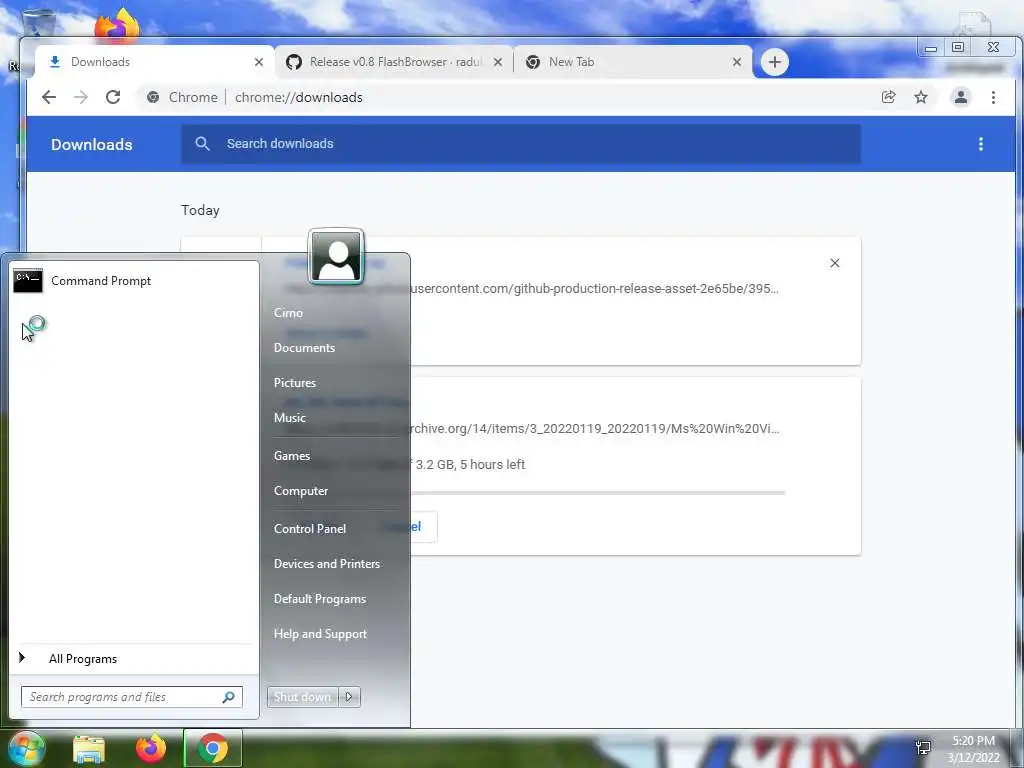Open clock showing 5:20 PM
Viewport: 1024px width, 768px height.
pos(973,749)
